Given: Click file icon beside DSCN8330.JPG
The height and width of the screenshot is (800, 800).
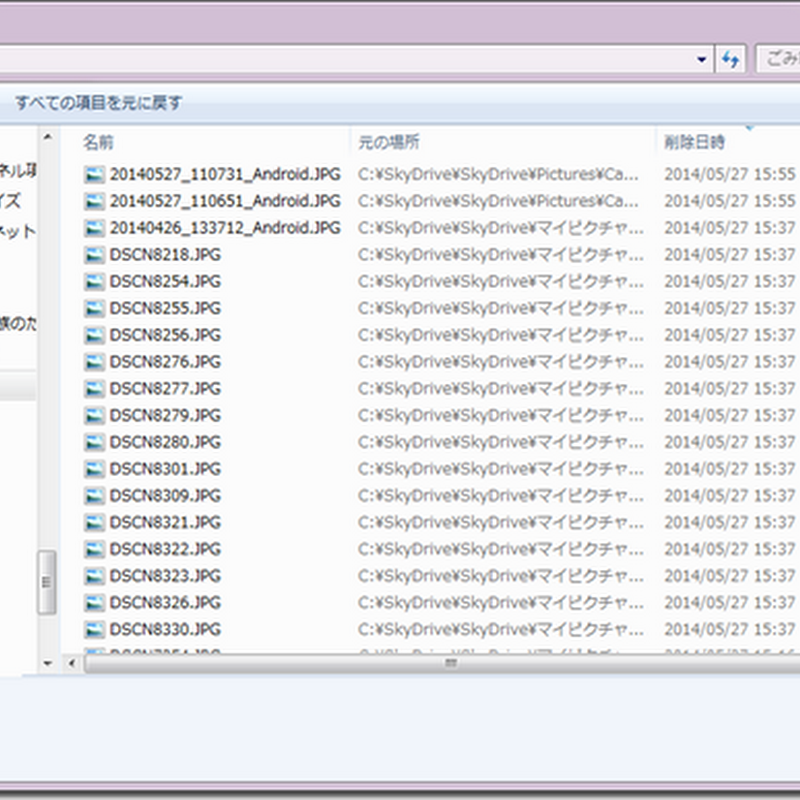Looking at the screenshot, I should point(94,630).
